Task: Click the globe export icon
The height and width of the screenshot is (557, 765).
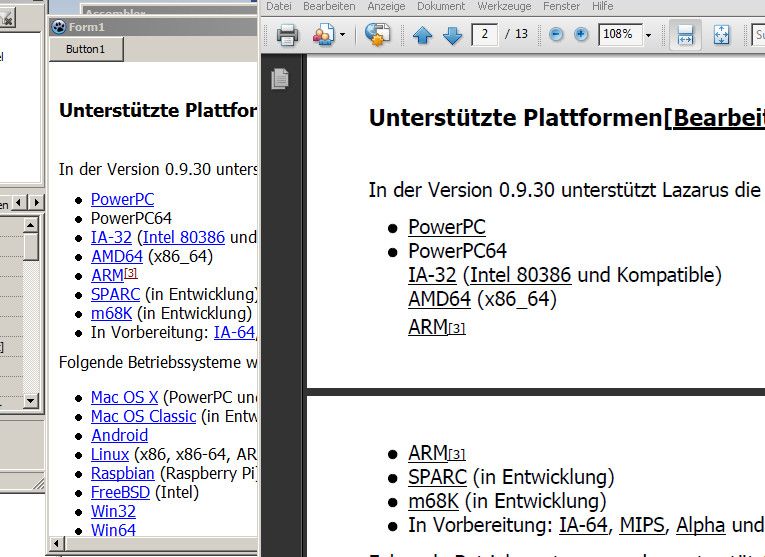Action: tap(377, 35)
